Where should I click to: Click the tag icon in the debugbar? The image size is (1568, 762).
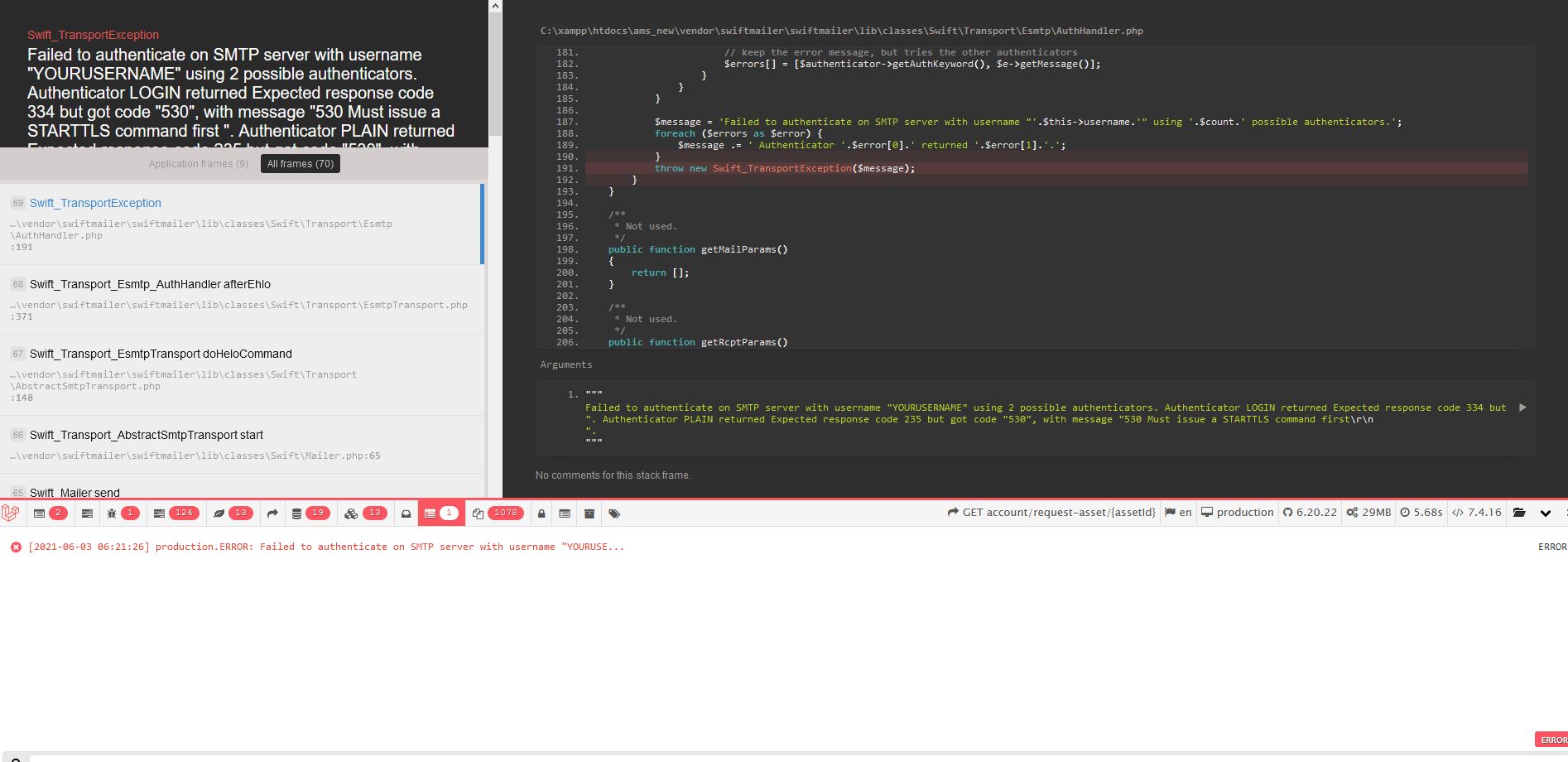pos(614,514)
